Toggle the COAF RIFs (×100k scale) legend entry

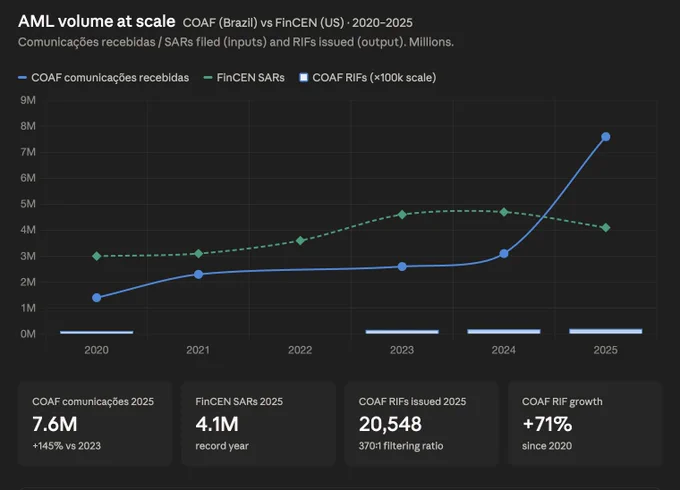(368, 78)
